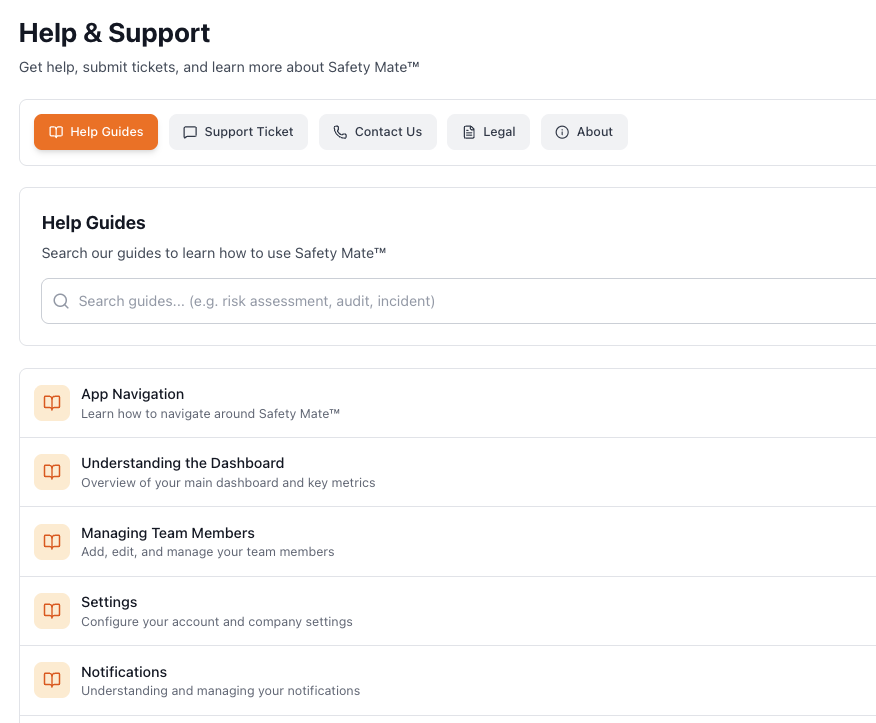The width and height of the screenshot is (876, 723).
Task: Switch to the Help Guides tab
Action: pyautogui.click(x=96, y=132)
